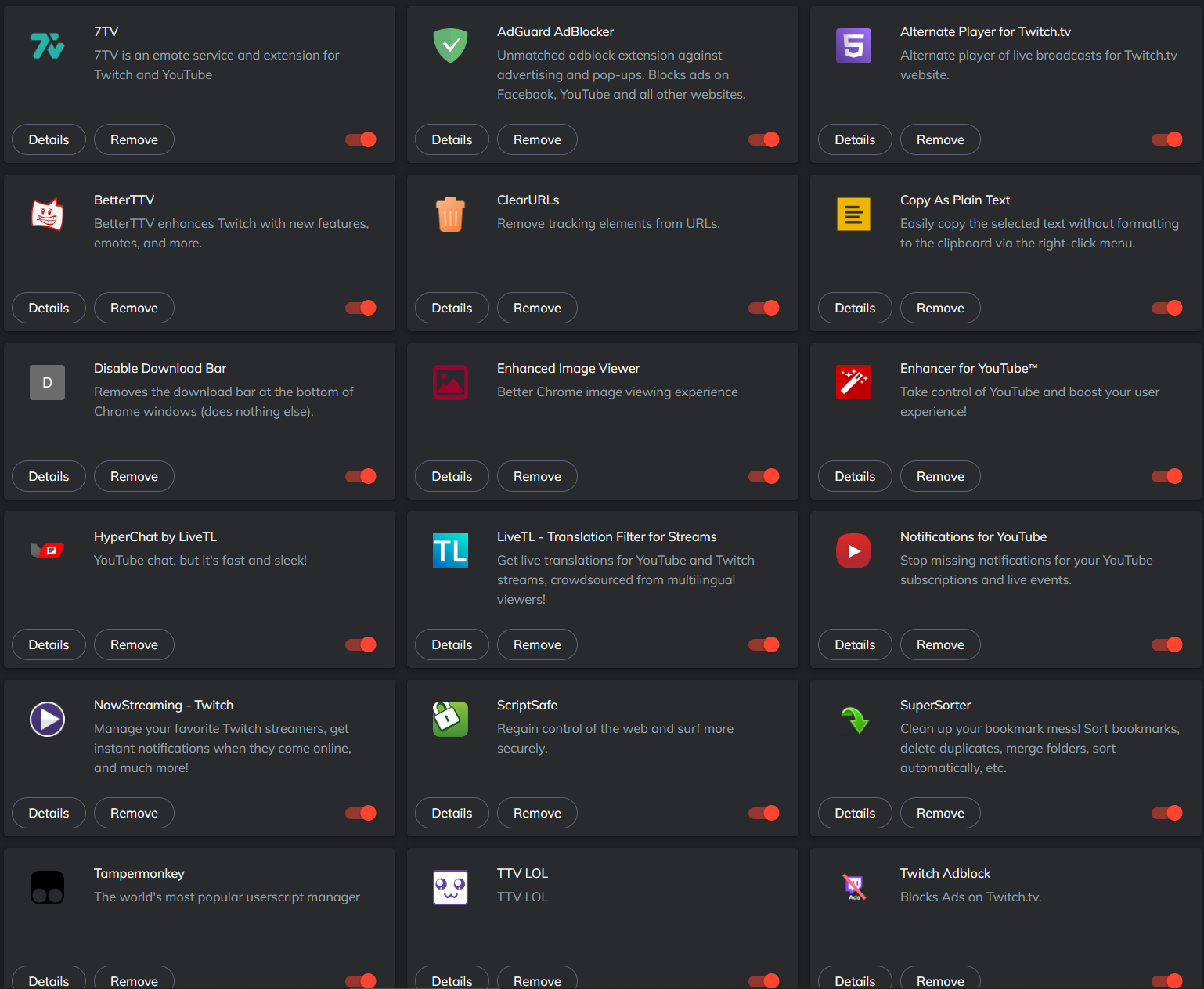The width and height of the screenshot is (1204, 989).
Task: Open Details for Alternate Player for Twitch.tv
Action: click(x=855, y=139)
